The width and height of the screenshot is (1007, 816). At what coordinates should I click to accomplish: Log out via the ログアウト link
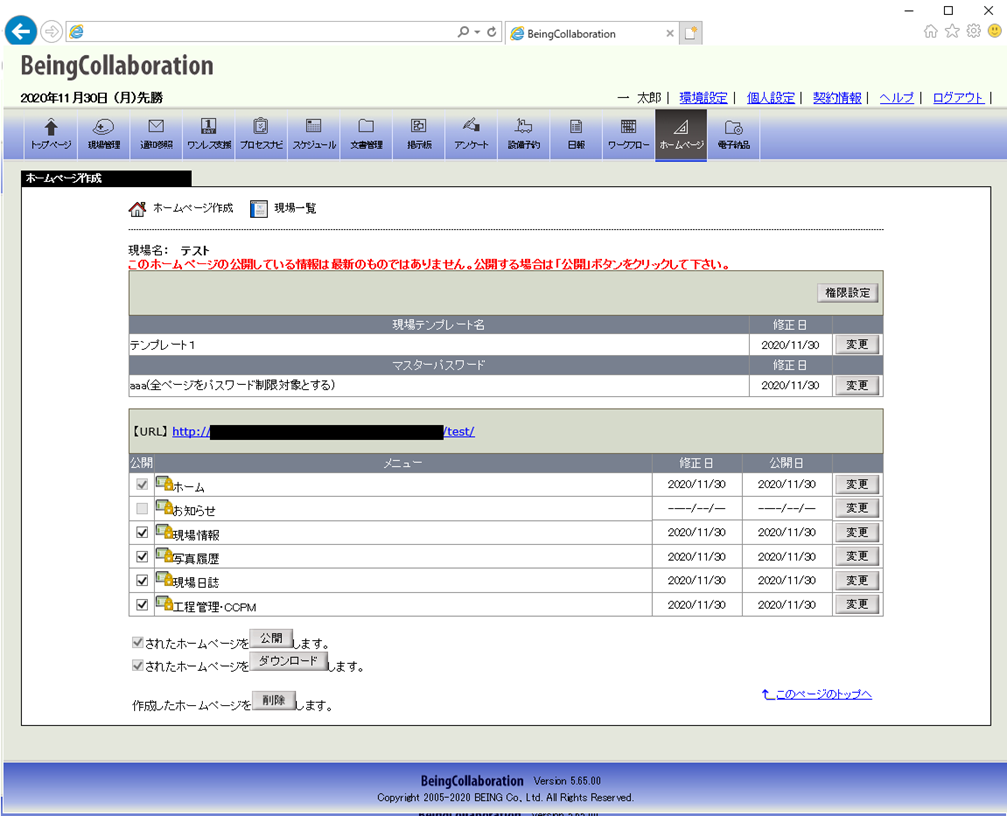click(x=958, y=98)
